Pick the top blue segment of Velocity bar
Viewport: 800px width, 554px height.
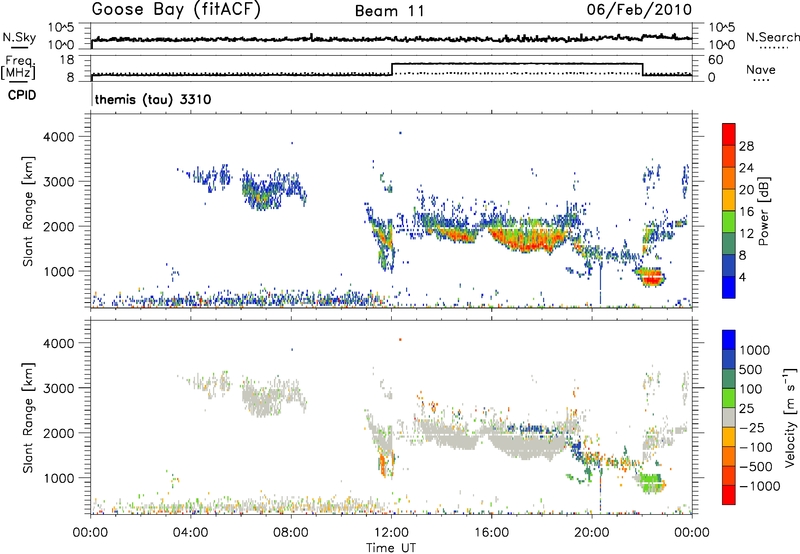(x=729, y=340)
